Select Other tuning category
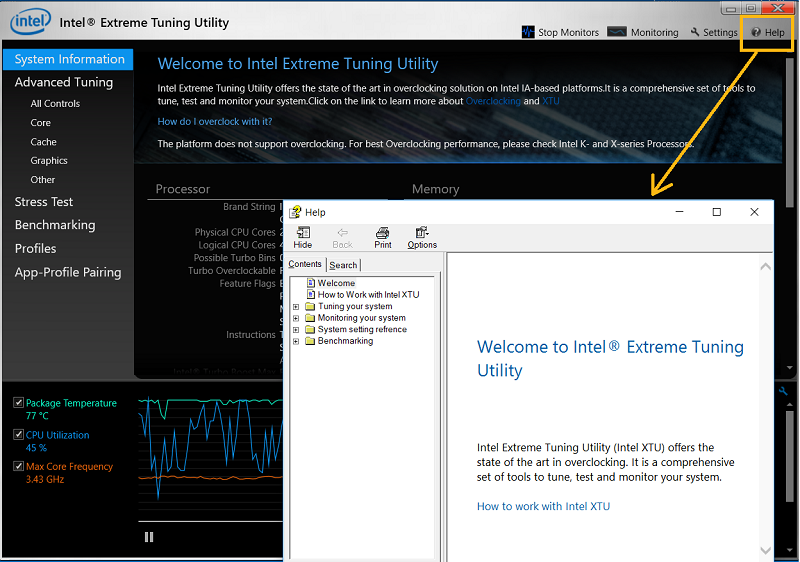The image size is (800, 562). 42,180
